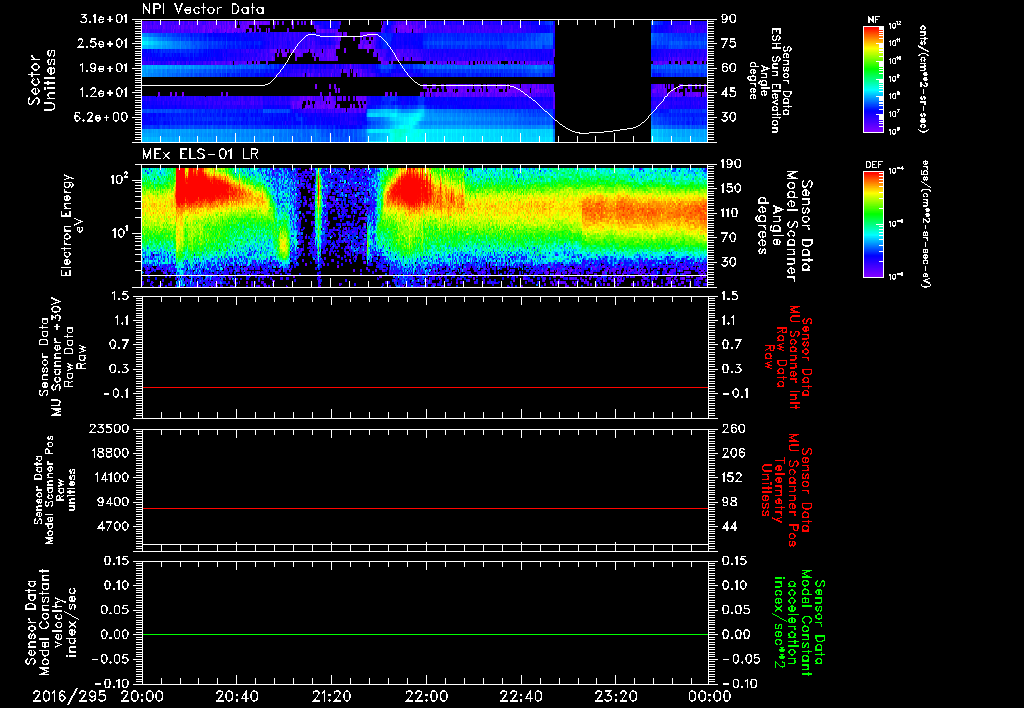This screenshot has width=1024, height=708.
Task: Click the 'Model Scanner Pos Raw unitless' axis title
Action: 55,490
